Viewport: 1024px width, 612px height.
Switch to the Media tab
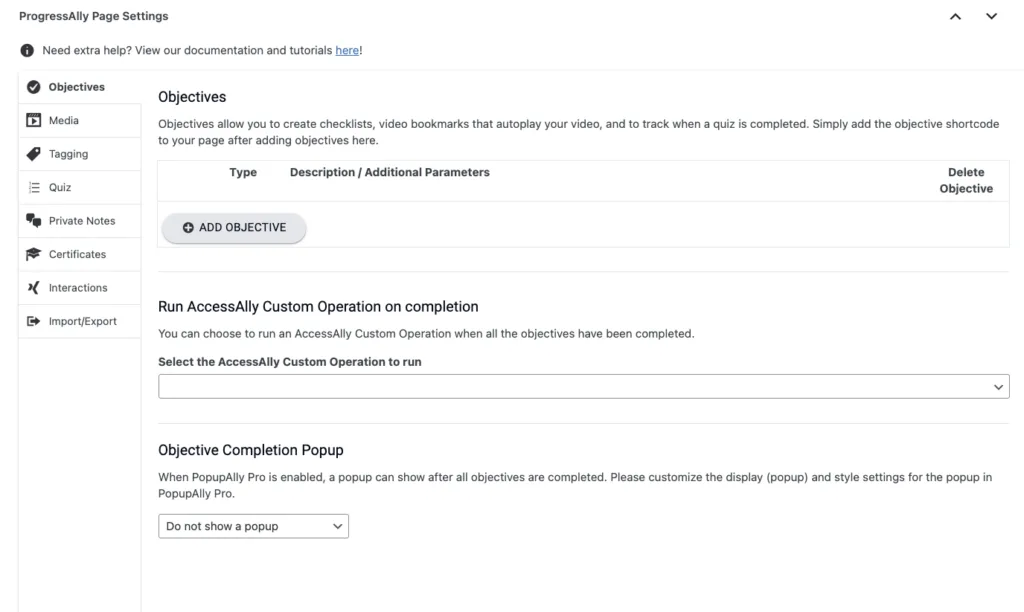[64, 121]
